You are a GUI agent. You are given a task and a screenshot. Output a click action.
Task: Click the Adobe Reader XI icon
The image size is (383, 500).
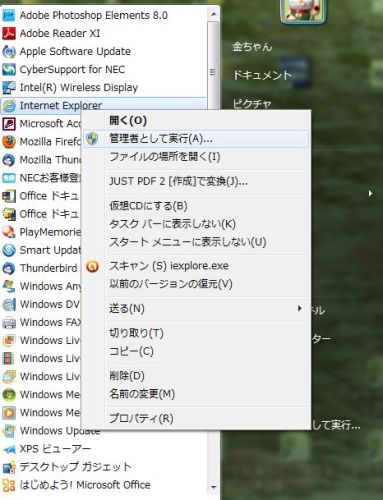(x=9, y=33)
